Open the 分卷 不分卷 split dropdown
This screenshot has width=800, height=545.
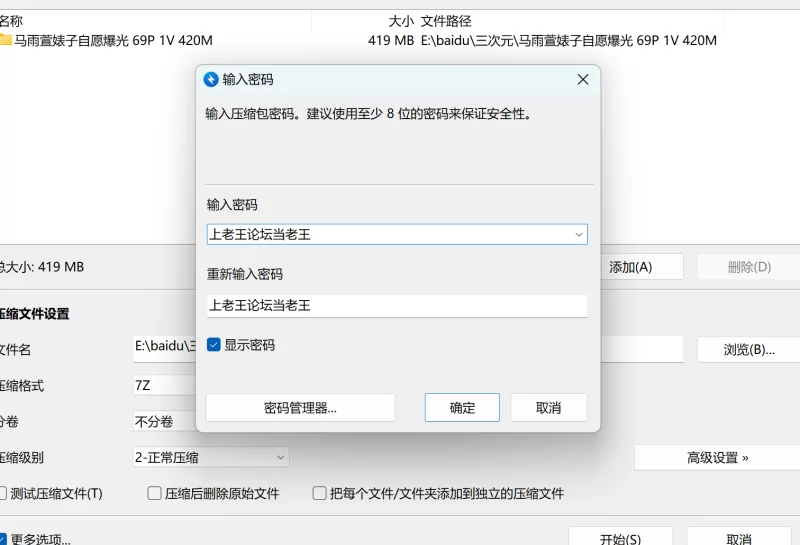[164, 422]
